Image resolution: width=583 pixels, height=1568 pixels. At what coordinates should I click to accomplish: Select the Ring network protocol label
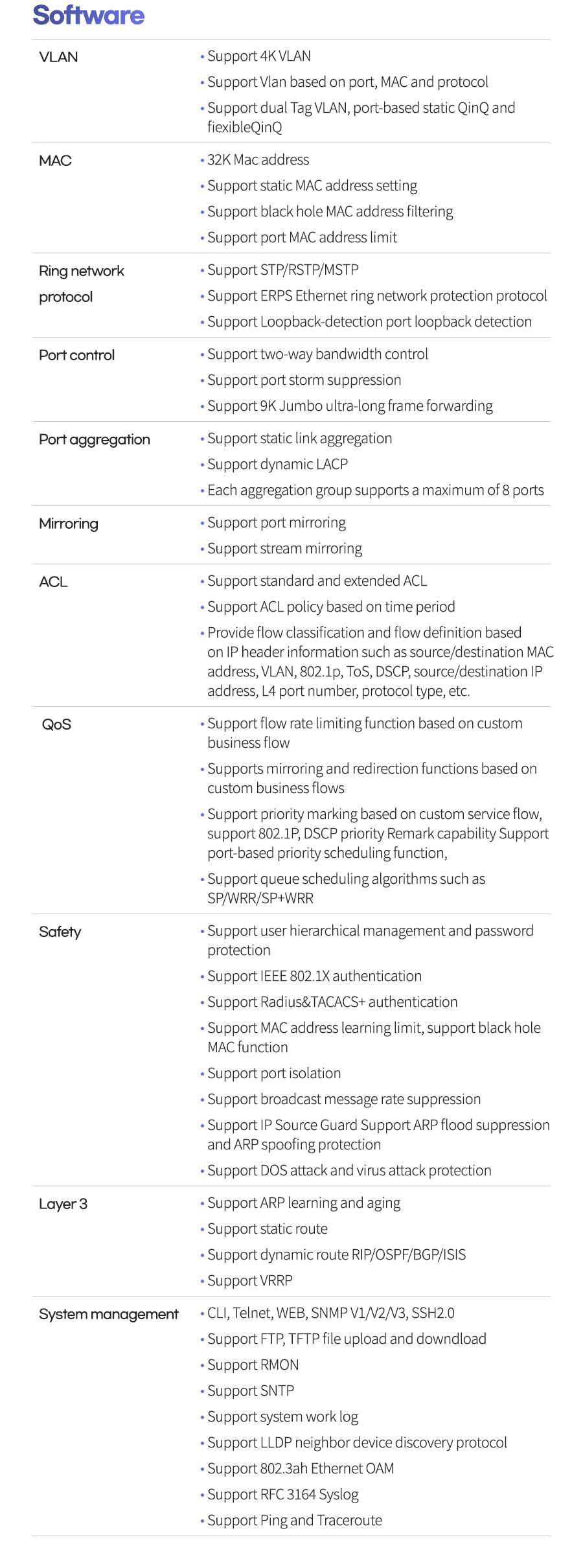point(82,284)
